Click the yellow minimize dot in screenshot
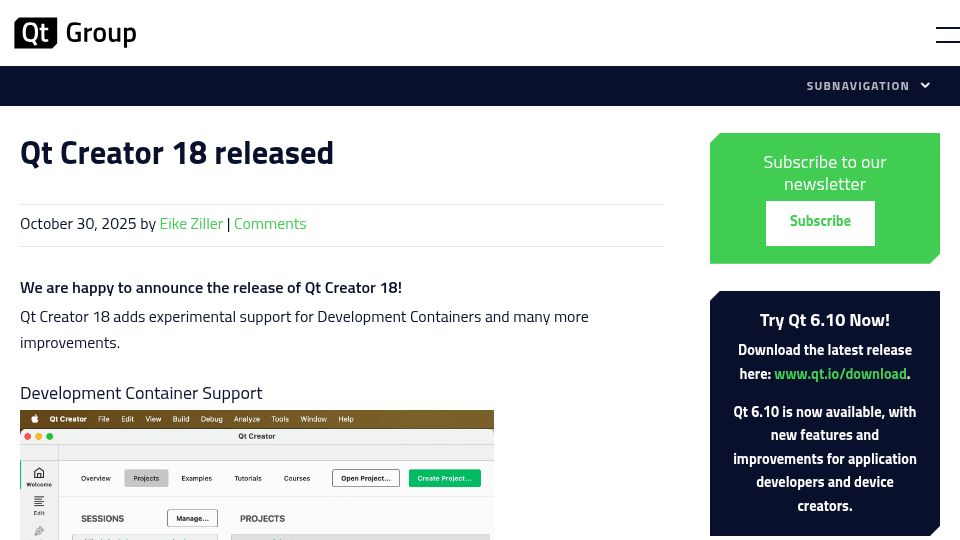This screenshot has height=540, width=960. pos(39,437)
